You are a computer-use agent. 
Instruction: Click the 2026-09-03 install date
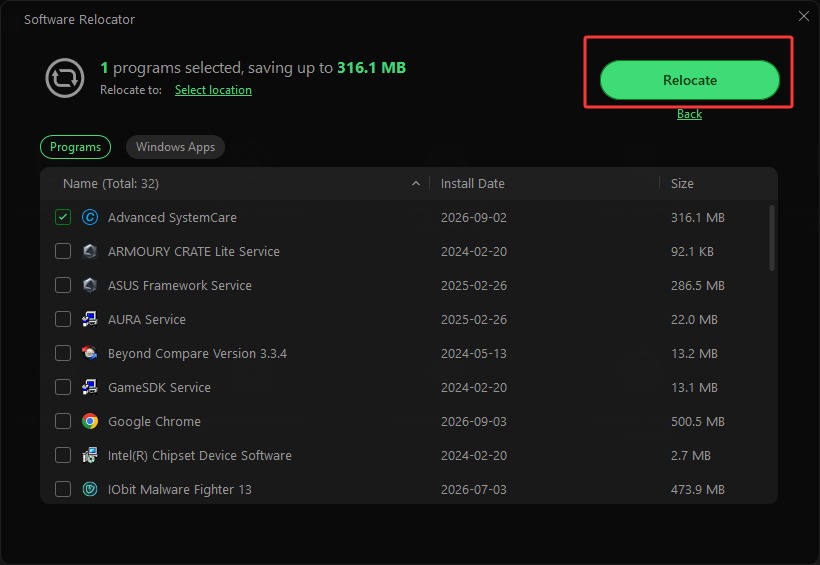click(474, 422)
